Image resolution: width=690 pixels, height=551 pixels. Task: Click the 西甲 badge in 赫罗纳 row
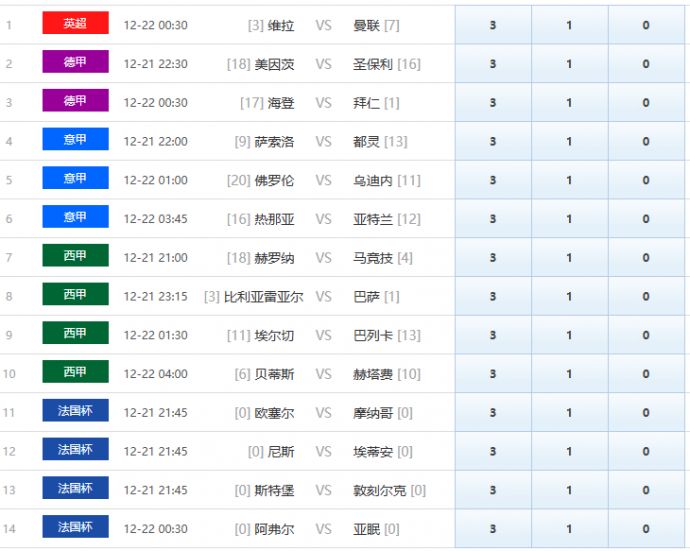click(75, 256)
